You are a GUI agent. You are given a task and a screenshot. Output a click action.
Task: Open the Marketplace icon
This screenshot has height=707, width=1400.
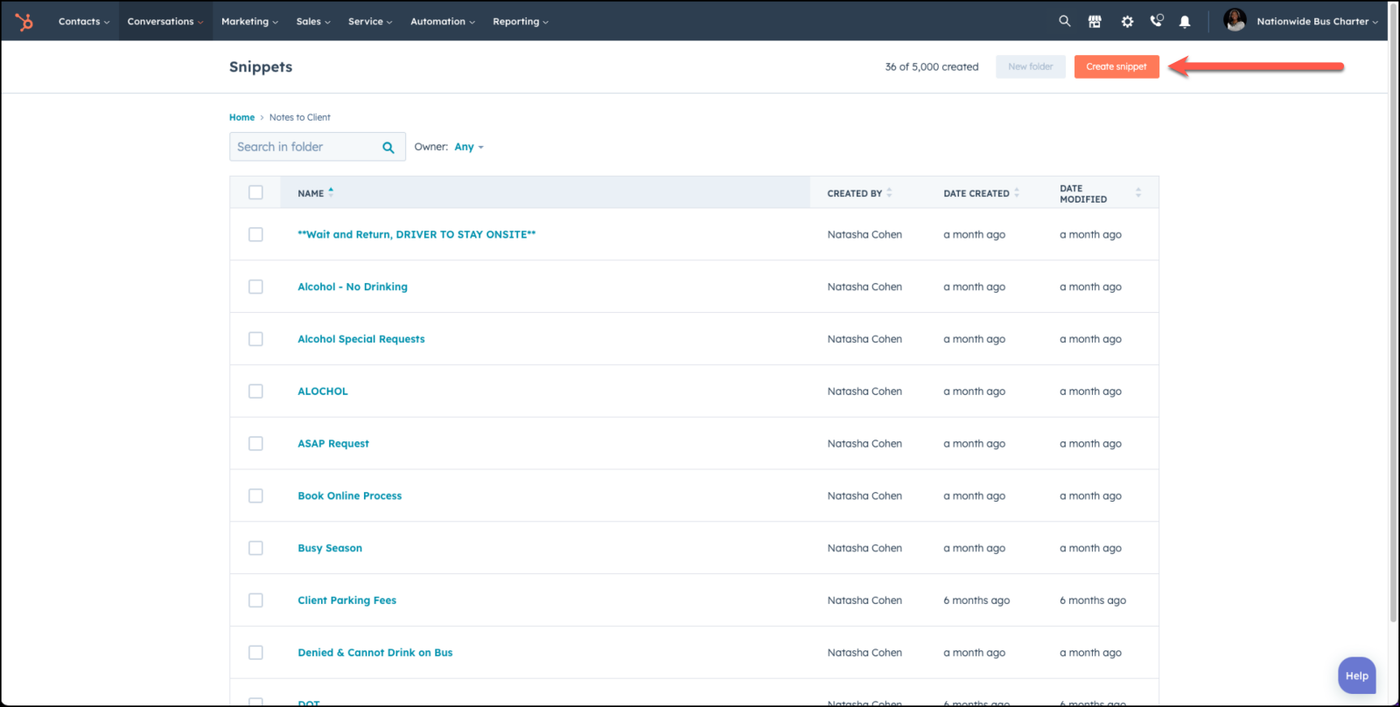[x=1095, y=21]
